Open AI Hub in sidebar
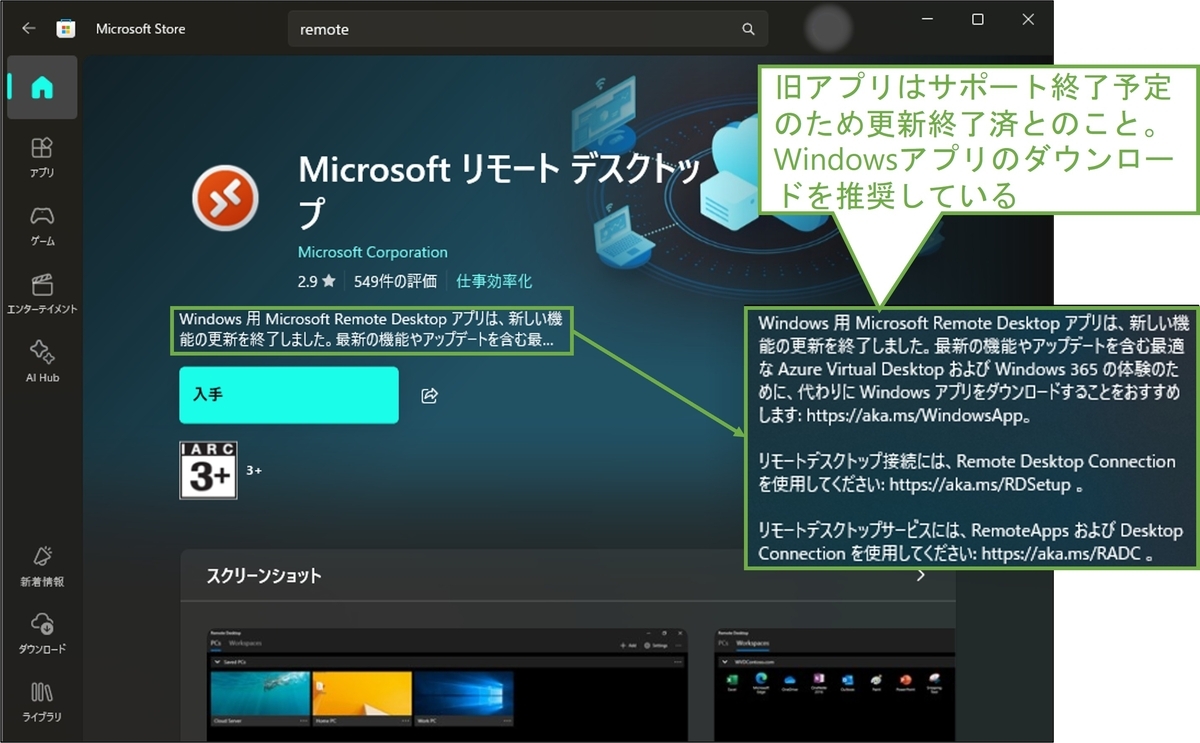 click(42, 361)
